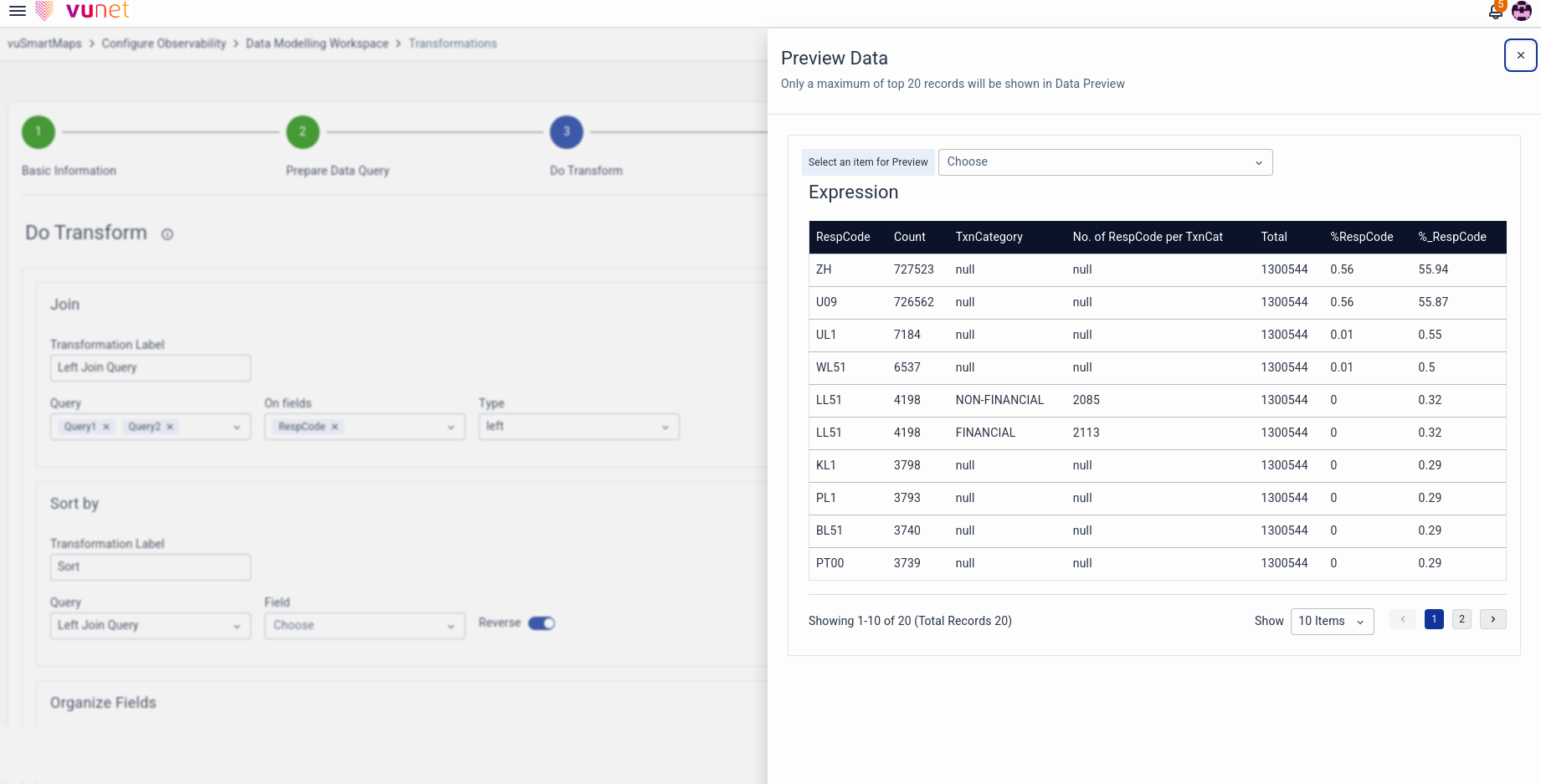1541x784 pixels.
Task: Open Data Modelling Workspace breadcrumb
Action: (x=317, y=44)
